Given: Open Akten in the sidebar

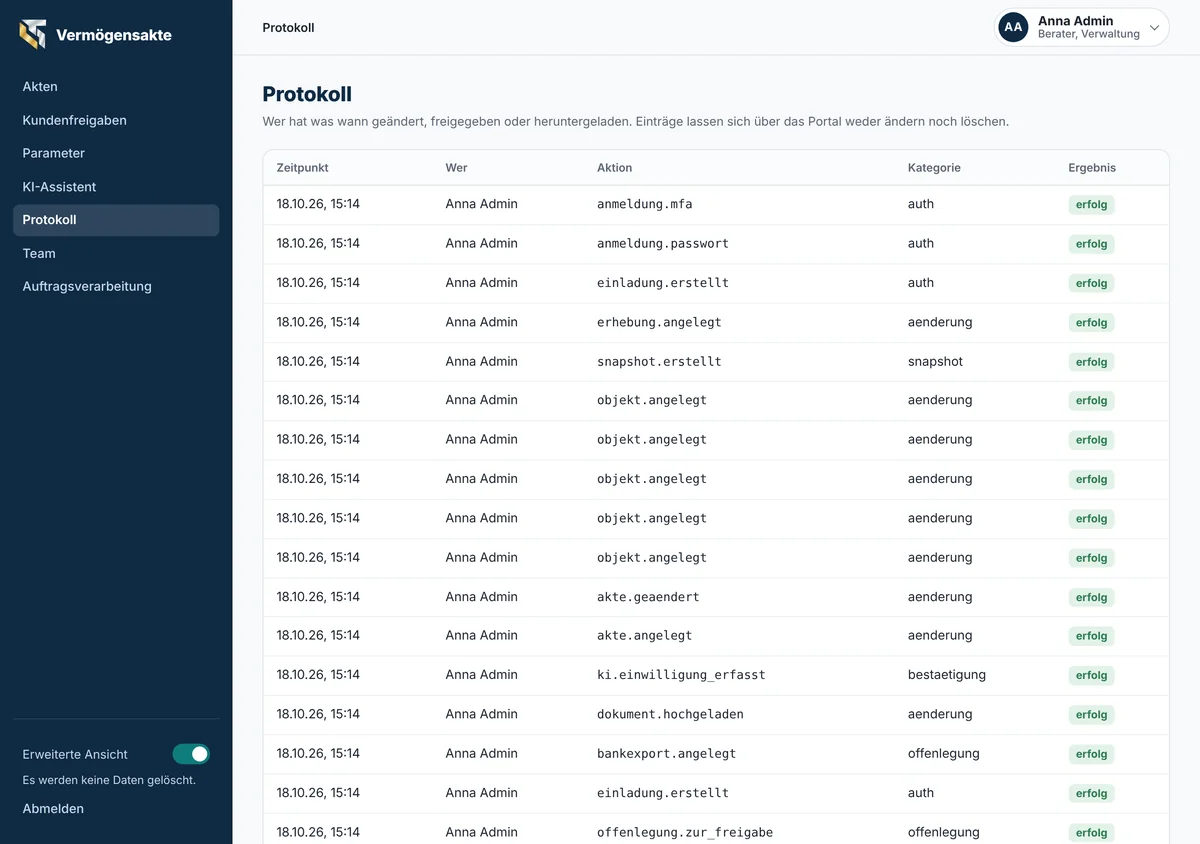Looking at the screenshot, I should [x=116, y=87].
